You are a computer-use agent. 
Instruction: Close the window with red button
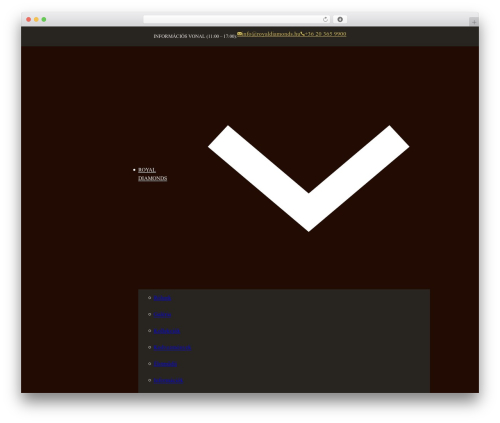(x=29, y=19)
